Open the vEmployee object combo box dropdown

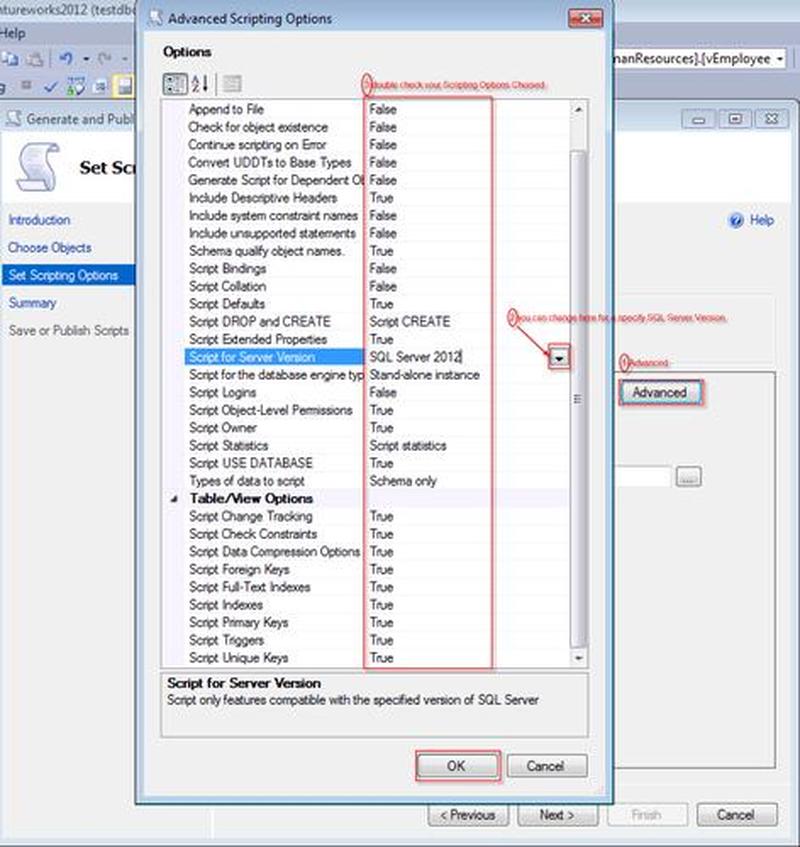780,59
